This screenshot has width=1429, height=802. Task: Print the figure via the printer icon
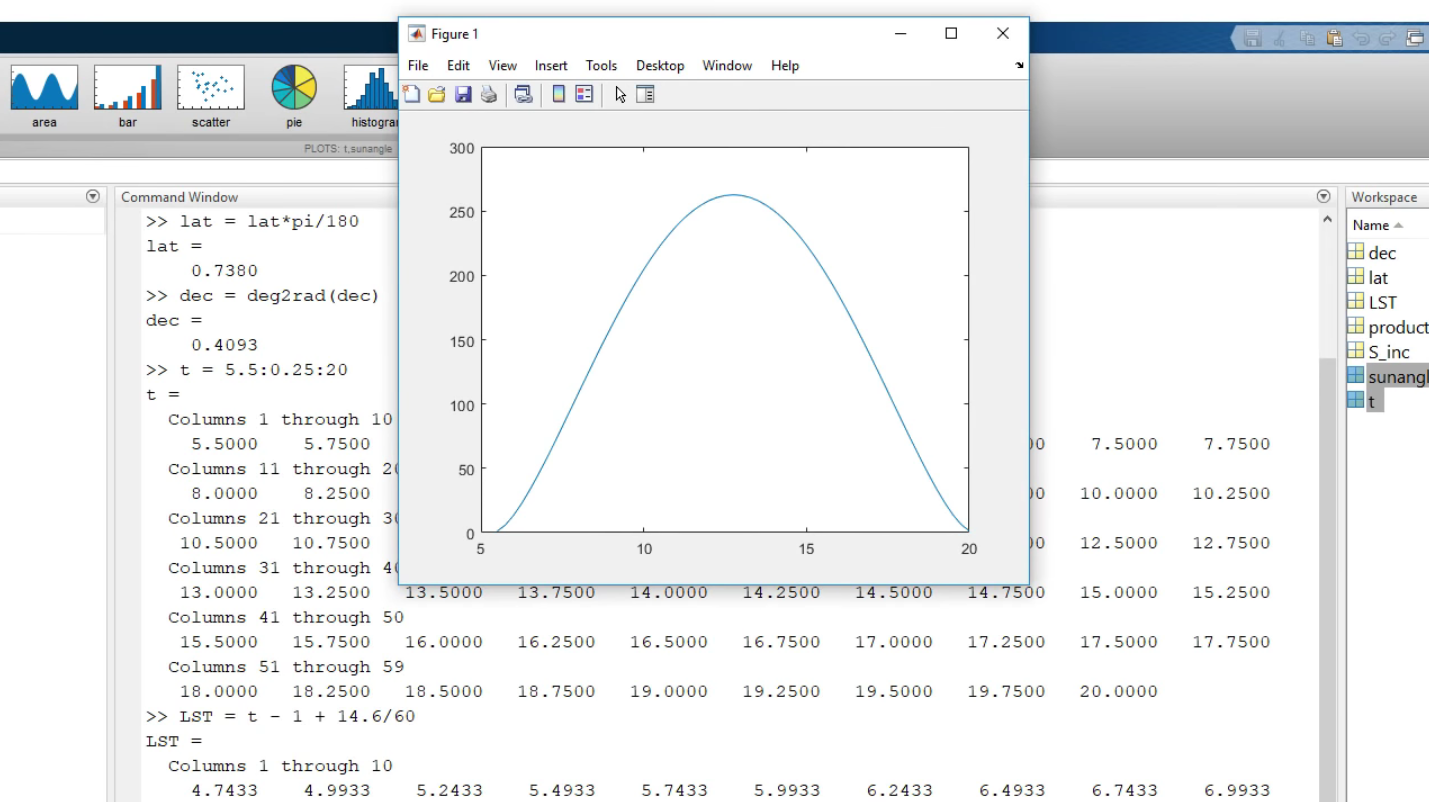488,93
